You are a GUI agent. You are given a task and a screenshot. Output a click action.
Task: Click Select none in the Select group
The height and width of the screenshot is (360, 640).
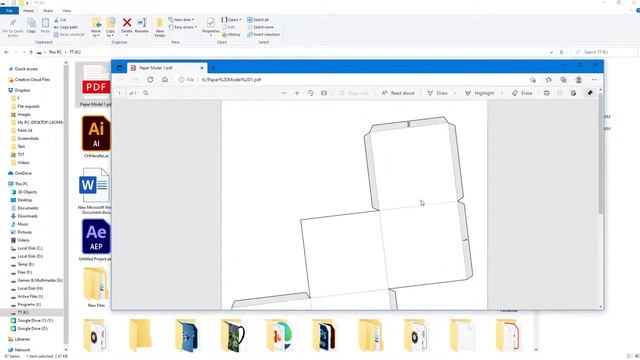pos(260,27)
